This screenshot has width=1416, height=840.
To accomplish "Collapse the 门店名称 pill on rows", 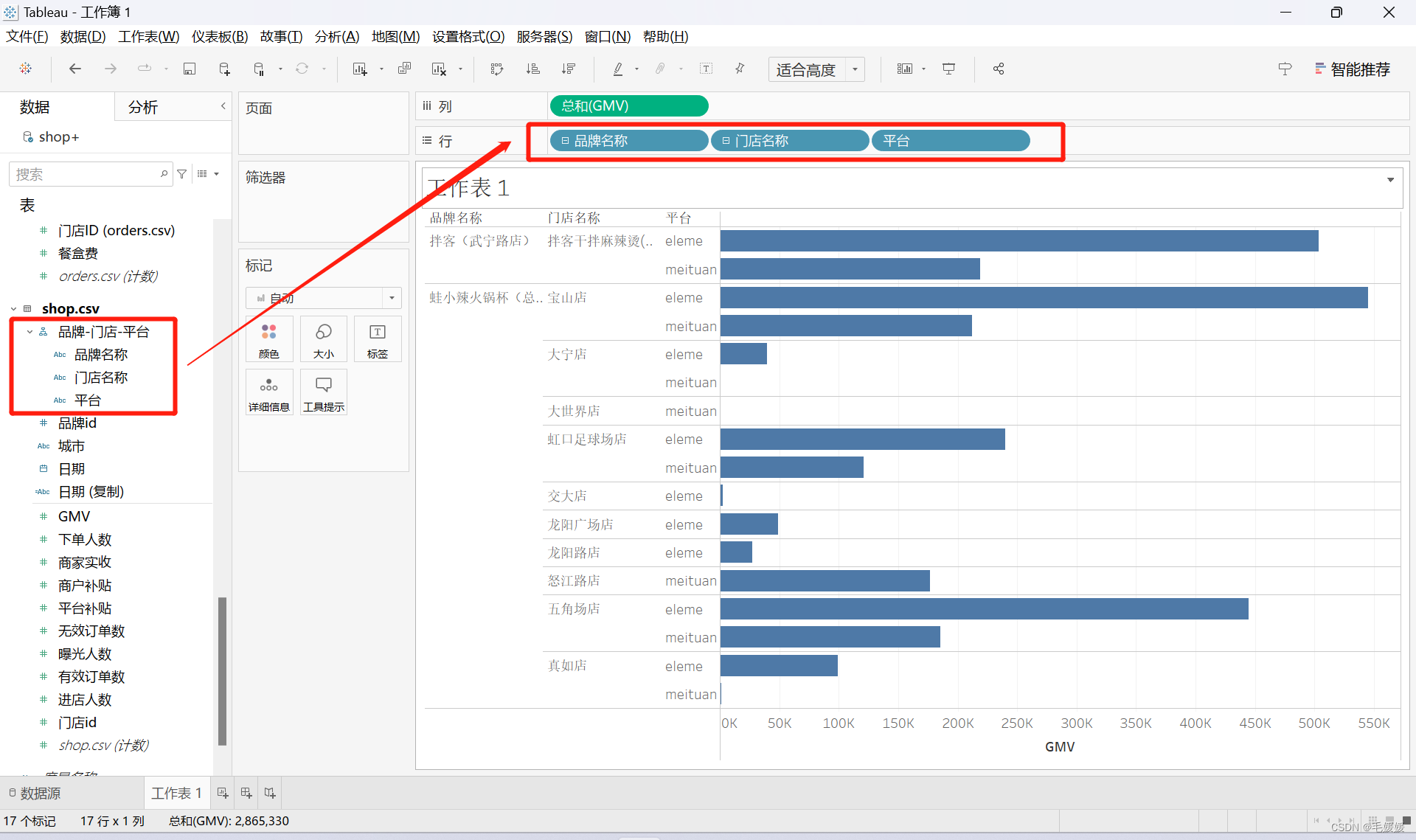I will coord(726,141).
